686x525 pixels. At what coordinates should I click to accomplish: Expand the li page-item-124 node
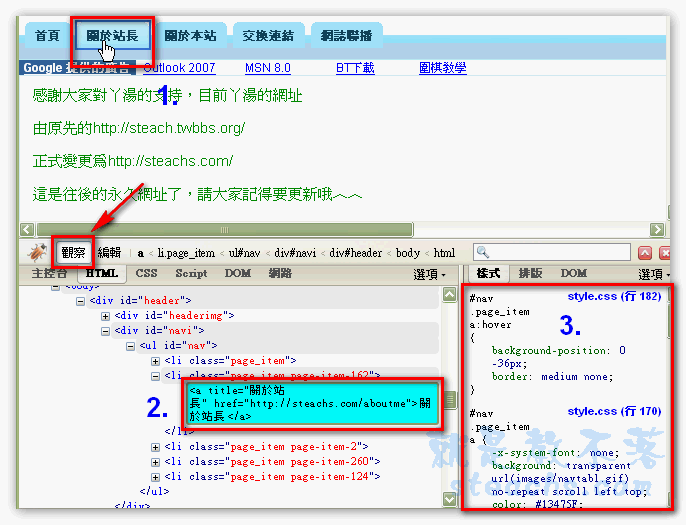click(155, 477)
